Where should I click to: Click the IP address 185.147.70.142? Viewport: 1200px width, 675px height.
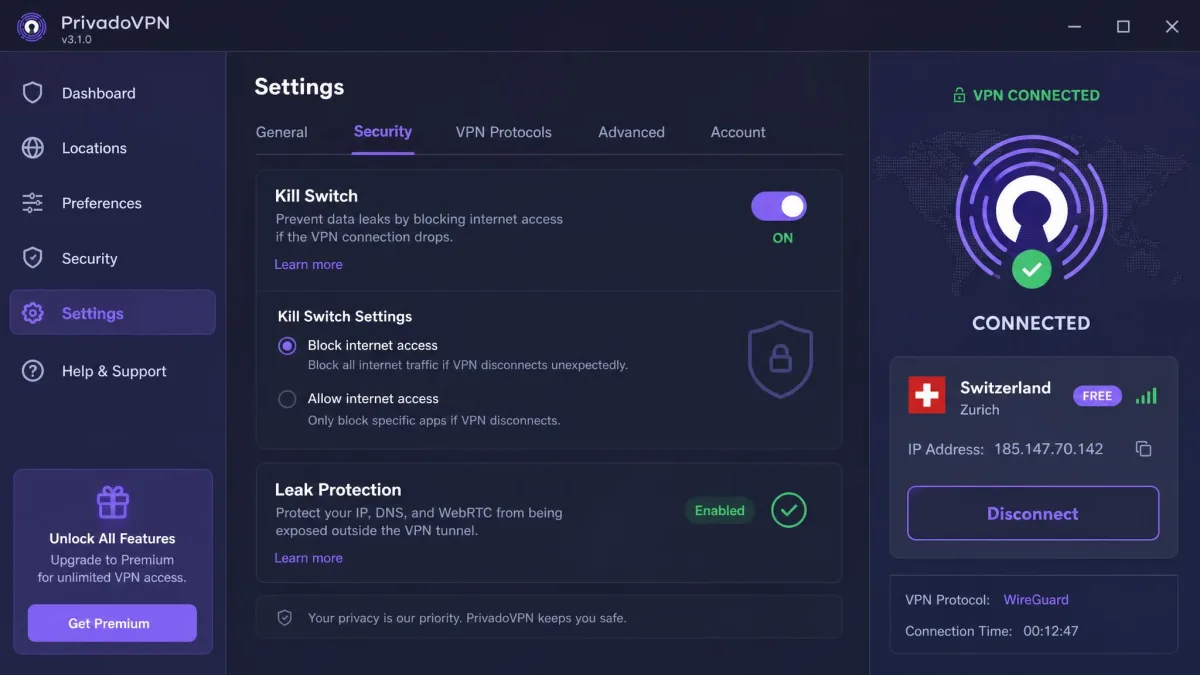pos(1048,449)
